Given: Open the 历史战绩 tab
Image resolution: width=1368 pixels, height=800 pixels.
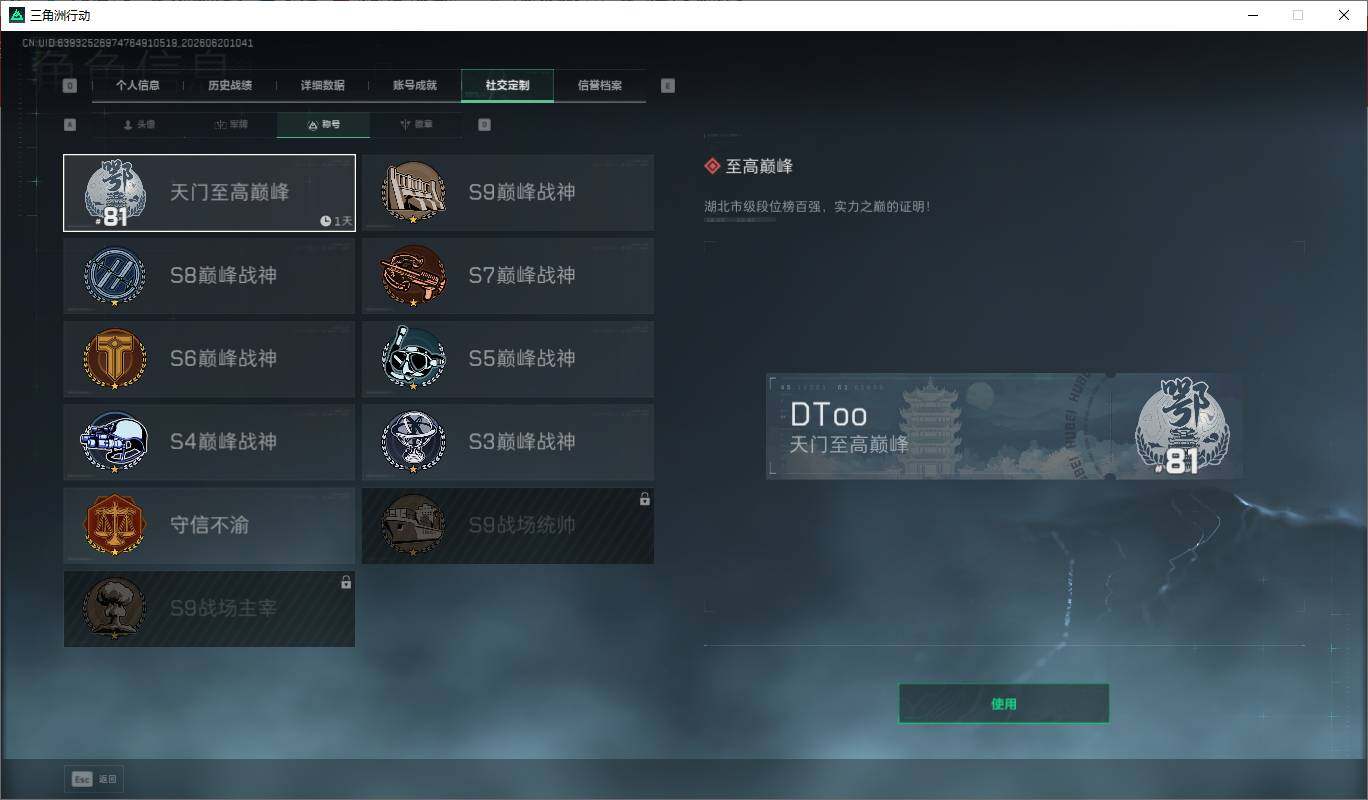Looking at the screenshot, I should click(230, 86).
